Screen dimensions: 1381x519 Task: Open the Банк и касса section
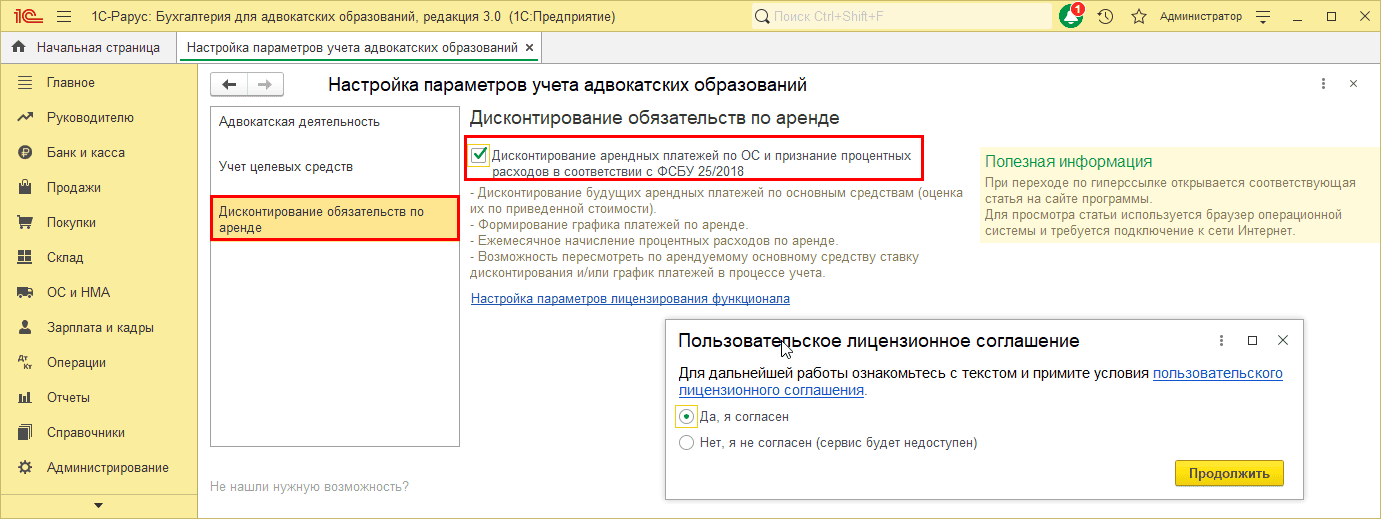coord(85,153)
